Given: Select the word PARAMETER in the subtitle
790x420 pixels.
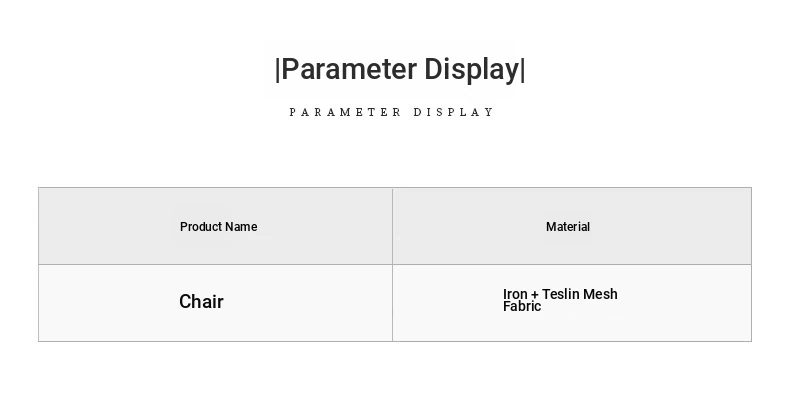Looking at the screenshot, I should pos(345,112).
